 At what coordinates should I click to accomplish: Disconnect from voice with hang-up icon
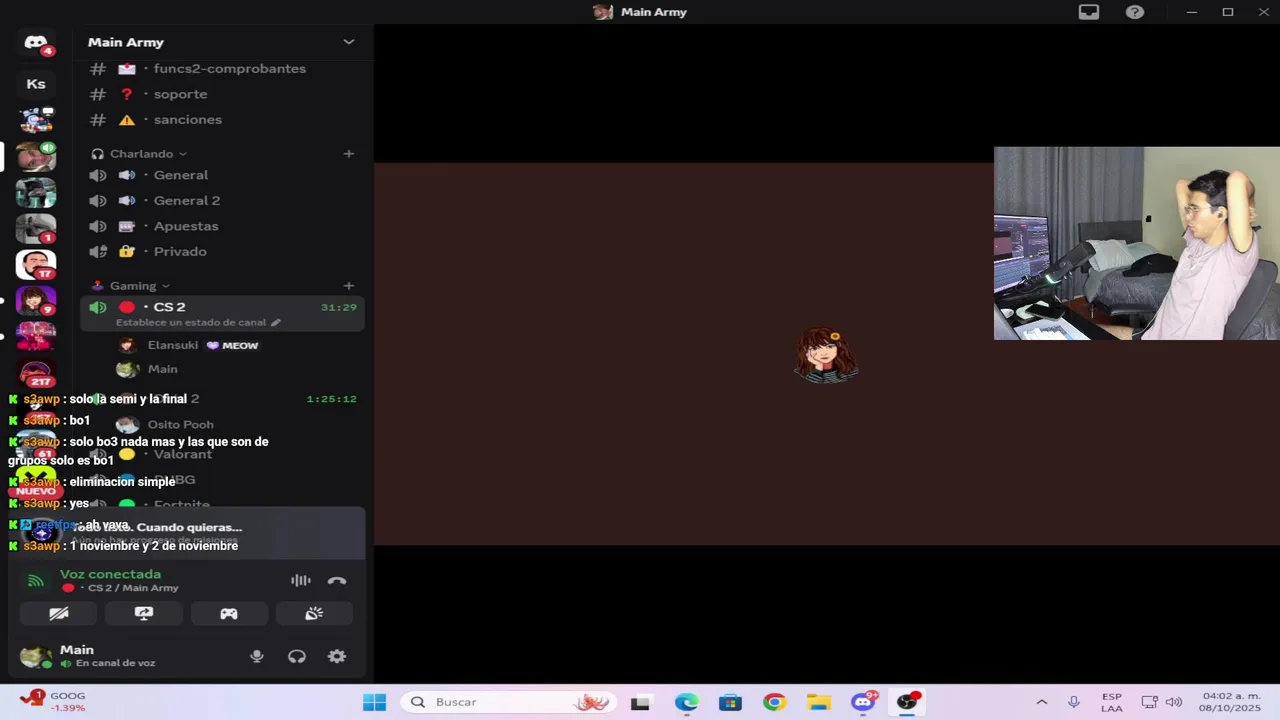tap(337, 581)
